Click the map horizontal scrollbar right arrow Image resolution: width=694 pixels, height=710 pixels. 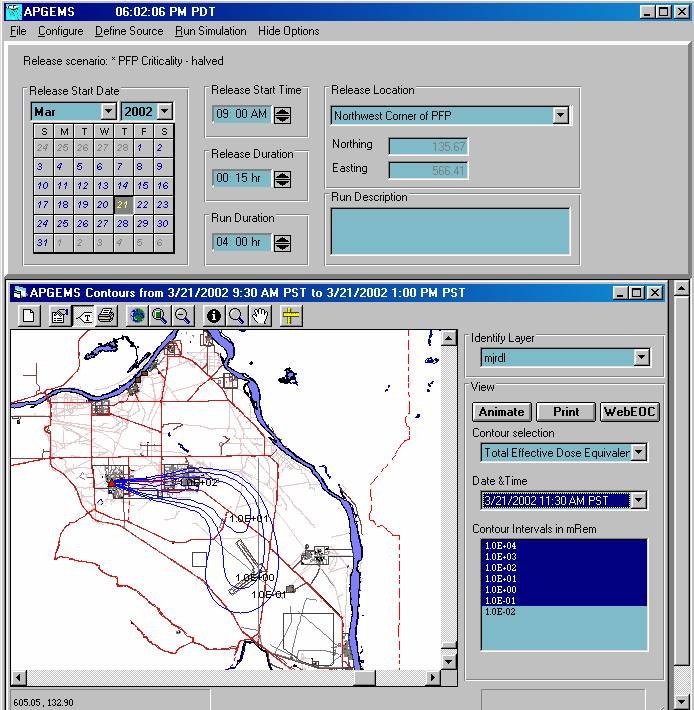tap(433, 678)
